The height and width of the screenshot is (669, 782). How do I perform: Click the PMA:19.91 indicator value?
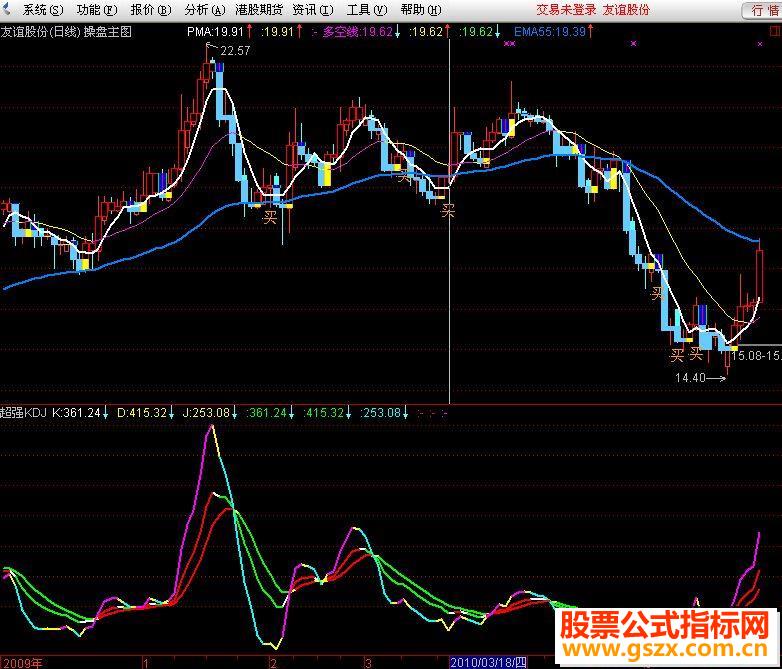click(x=215, y=32)
